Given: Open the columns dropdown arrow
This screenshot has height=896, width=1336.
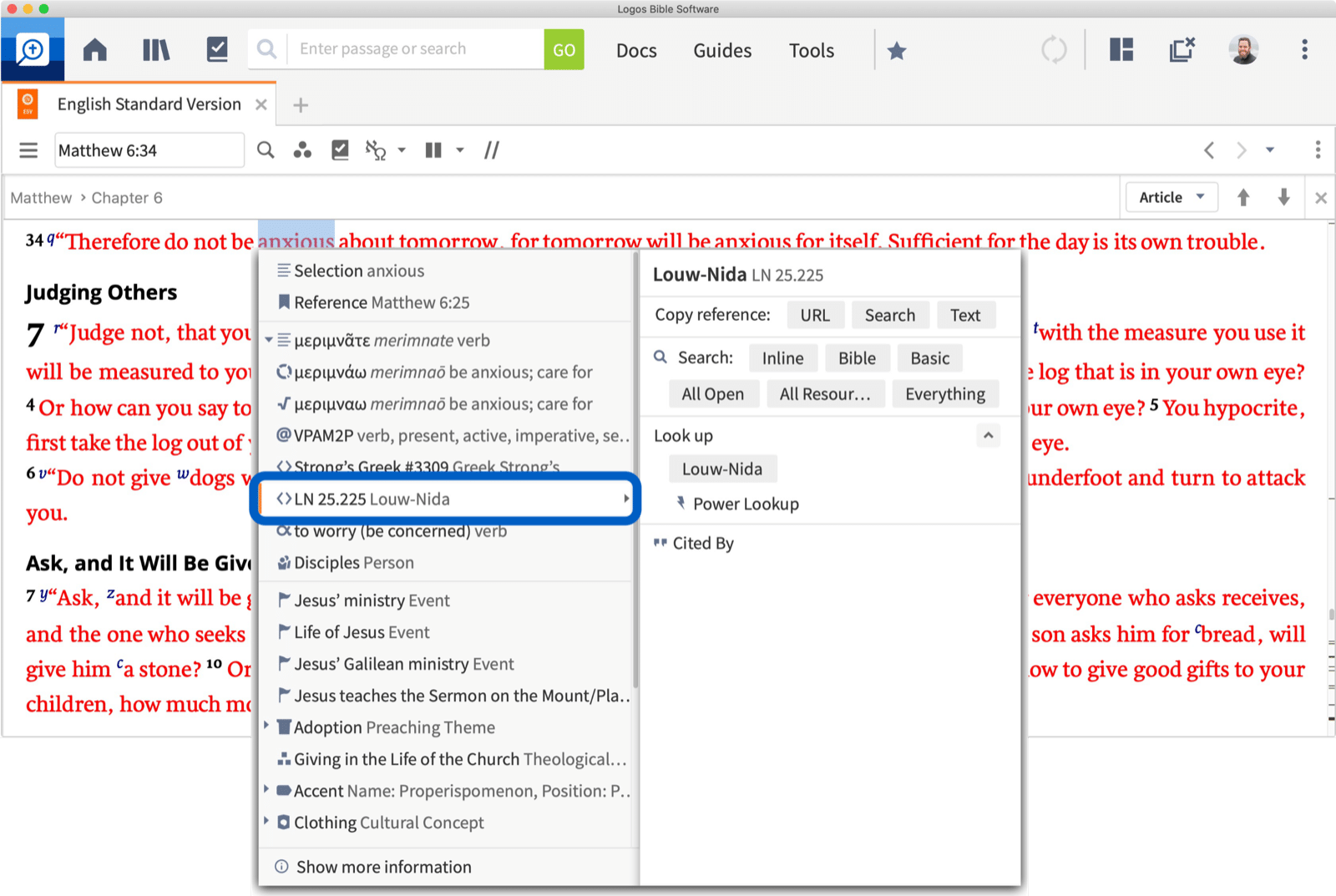Looking at the screenshot, I should click(x=460, y=150).
